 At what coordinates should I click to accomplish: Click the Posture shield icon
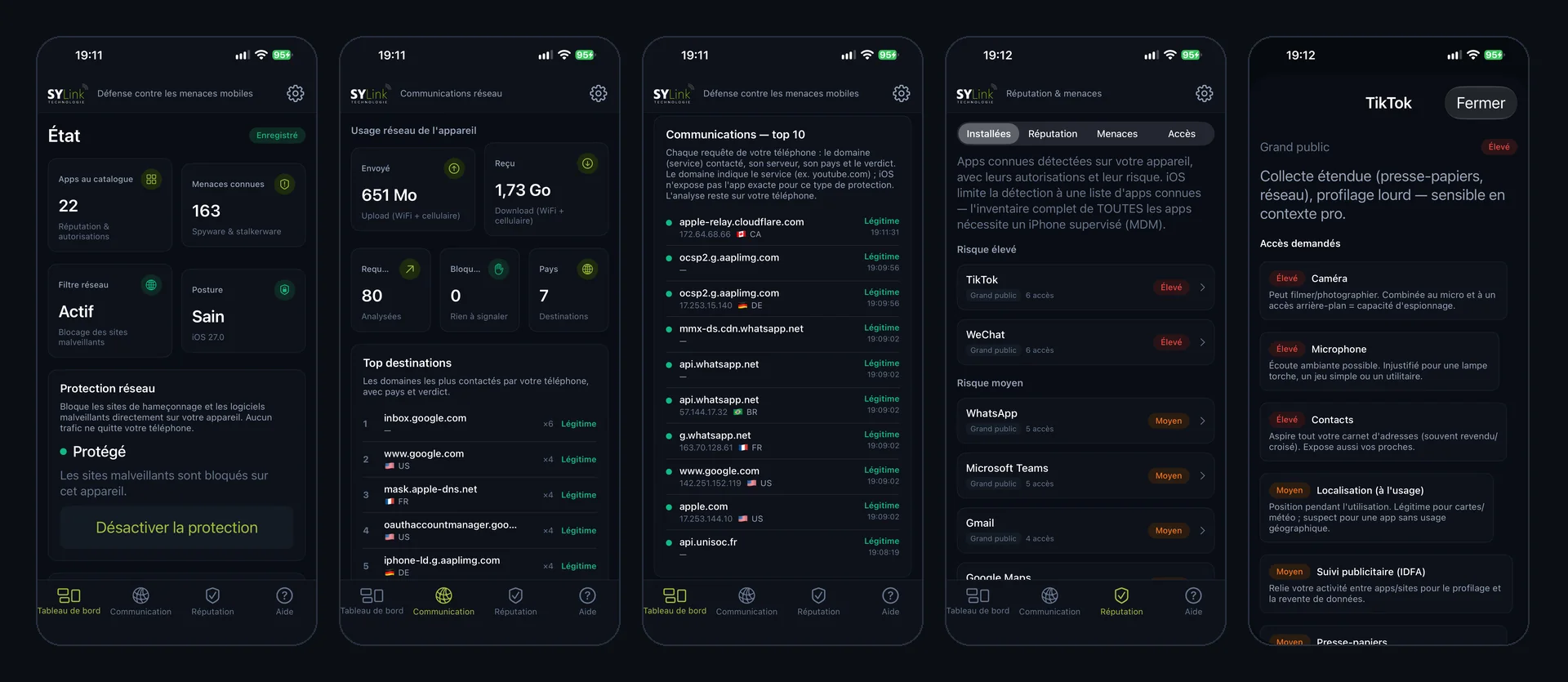tap(284, 290)
